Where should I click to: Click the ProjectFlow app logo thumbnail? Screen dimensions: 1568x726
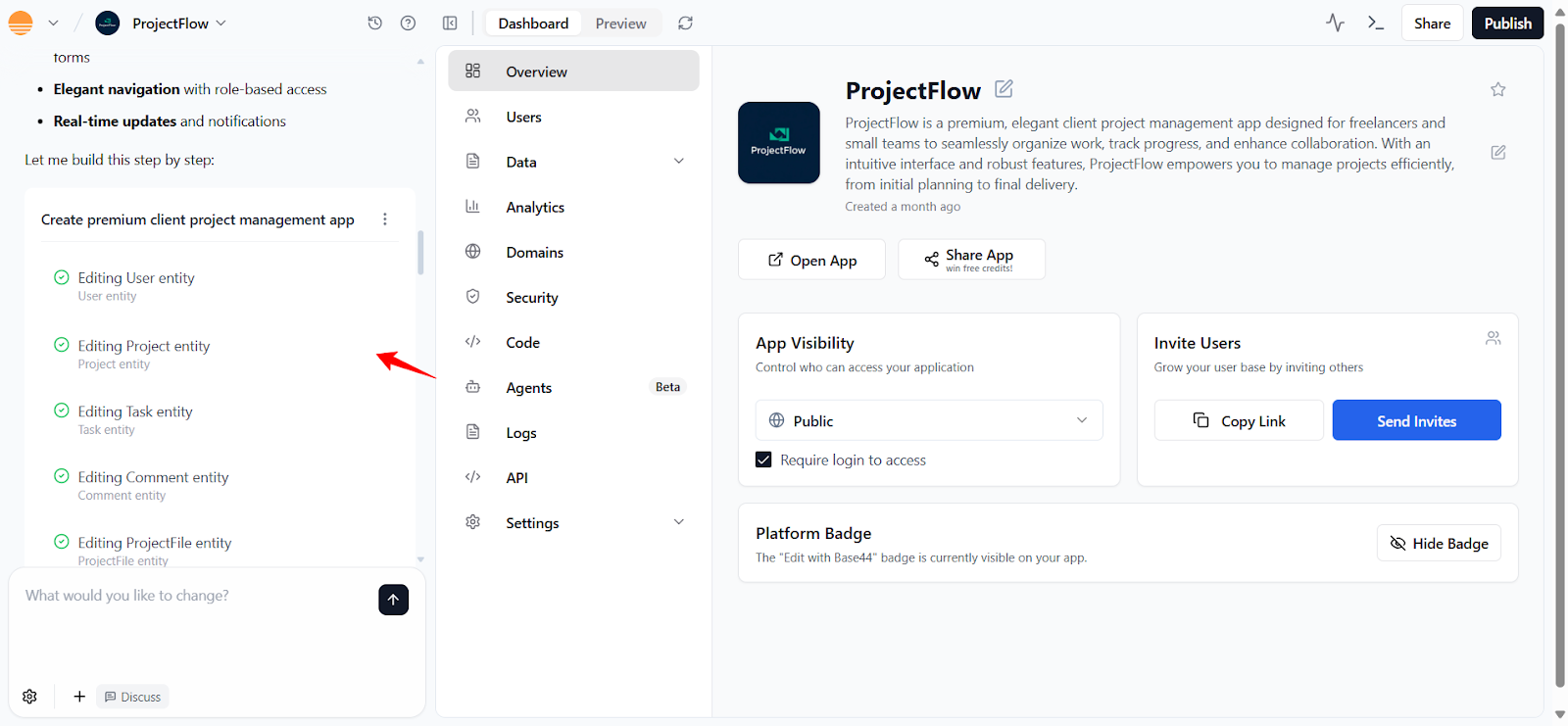click(x=779, y=143)
